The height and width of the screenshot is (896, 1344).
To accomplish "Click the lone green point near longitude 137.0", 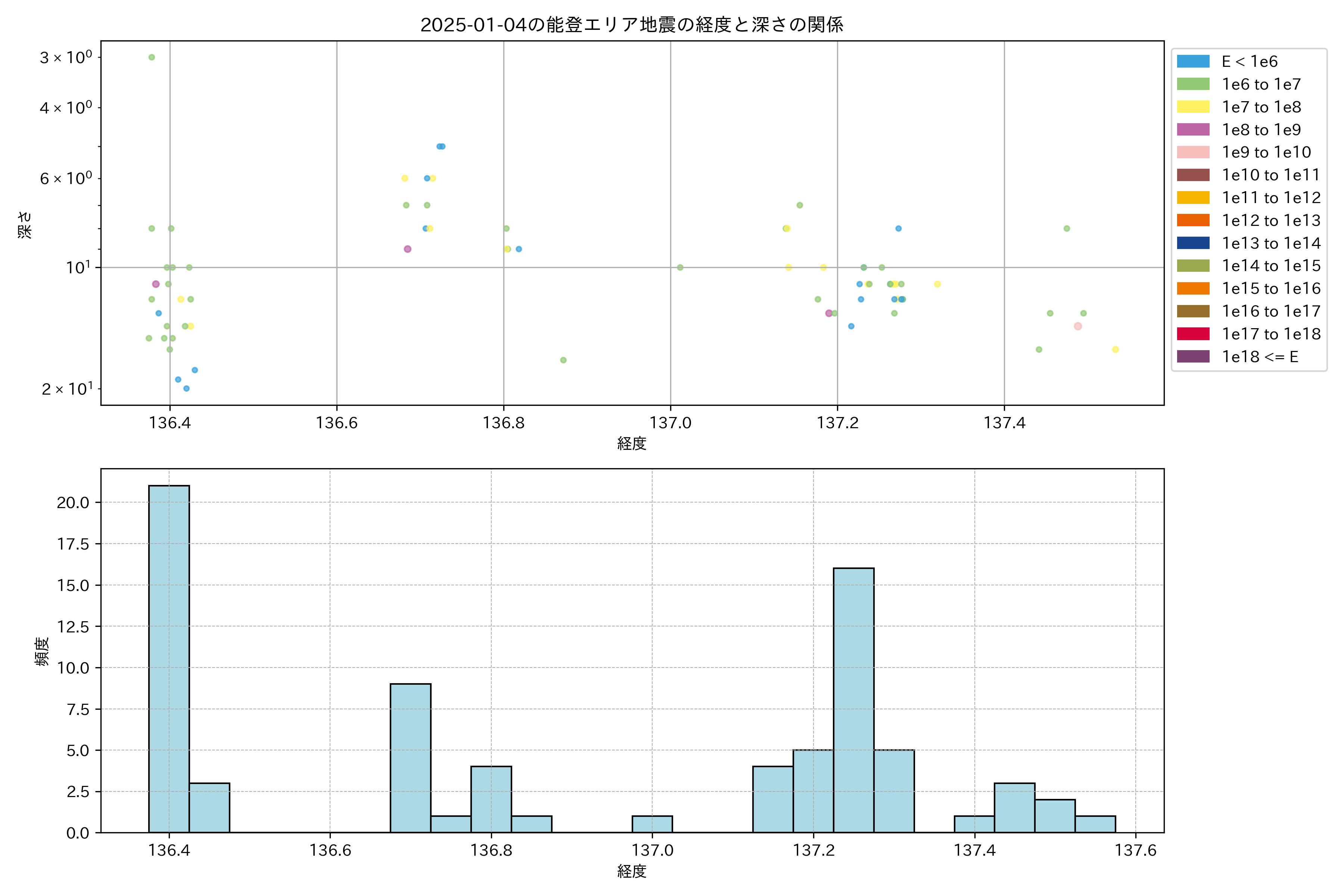I will tap(680, 267).
